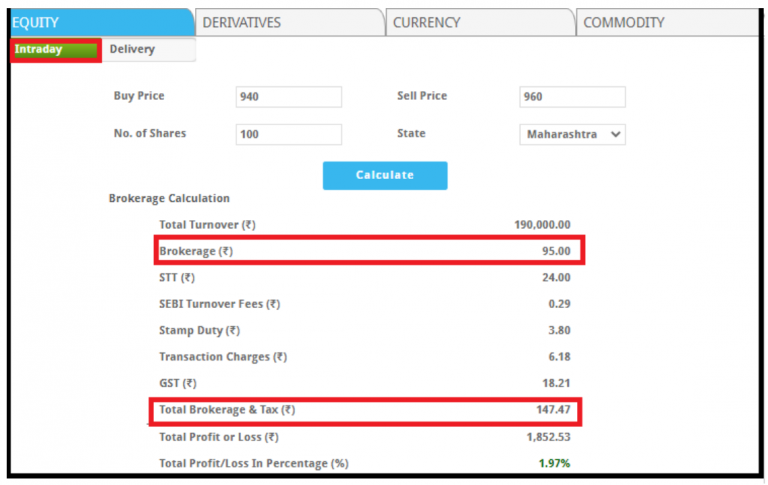768x485 pixels.
Task: Click the Transaction Charges value 6.18
Action: [560, 356]
